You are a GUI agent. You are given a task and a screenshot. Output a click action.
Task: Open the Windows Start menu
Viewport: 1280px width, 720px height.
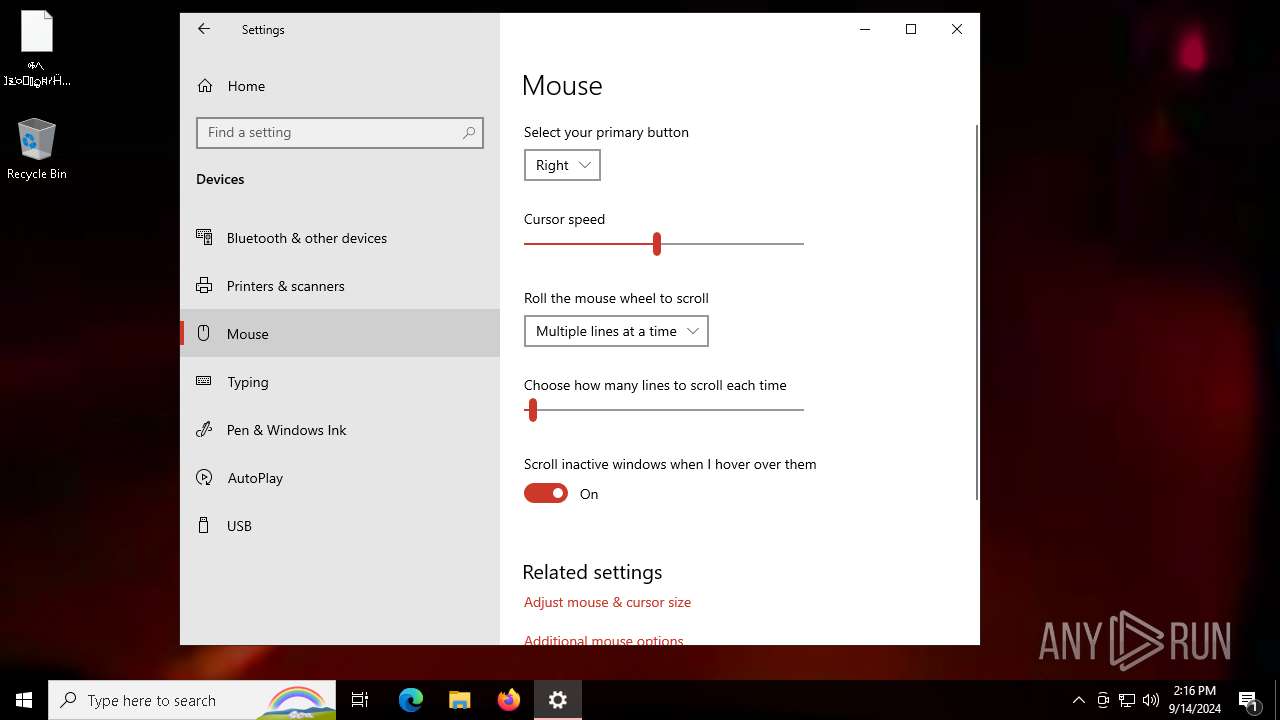coord(24,700)
